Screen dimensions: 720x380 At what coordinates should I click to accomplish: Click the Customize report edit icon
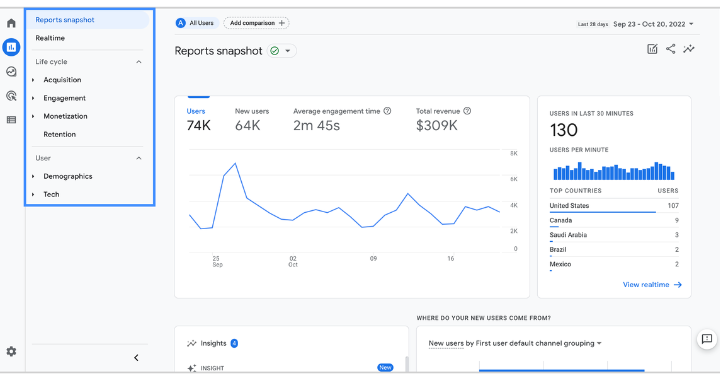[x=652, y=49]
